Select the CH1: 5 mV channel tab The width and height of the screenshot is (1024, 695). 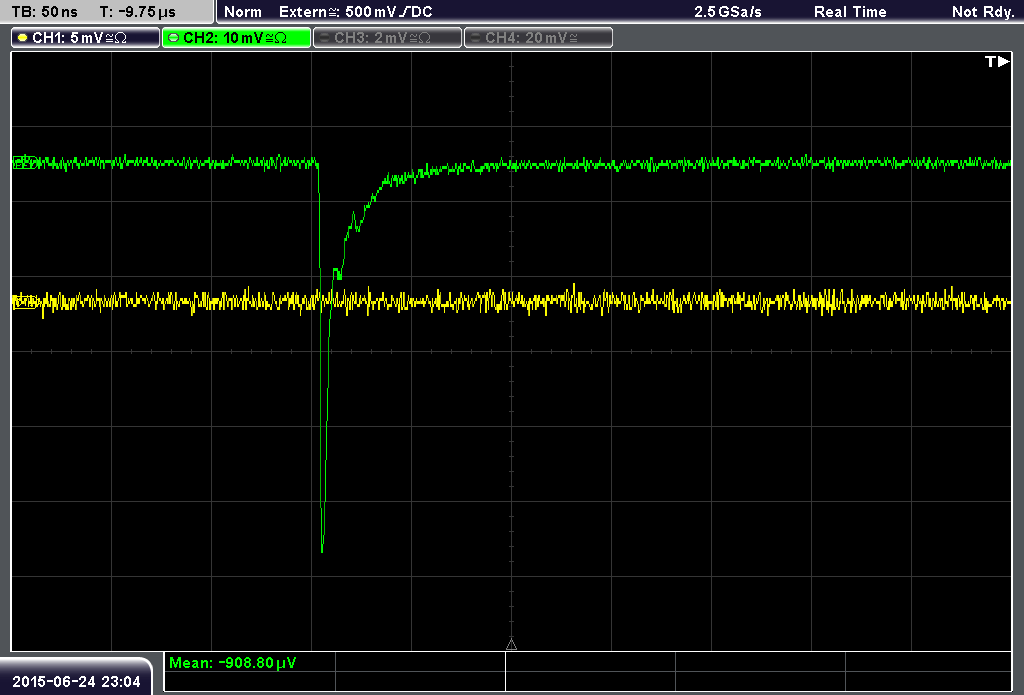point(86,38)
